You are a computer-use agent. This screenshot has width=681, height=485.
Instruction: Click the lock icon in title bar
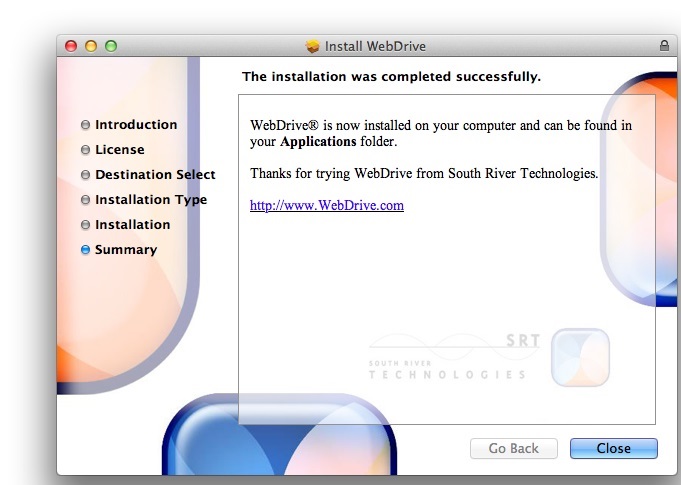(x=664, y=46)
